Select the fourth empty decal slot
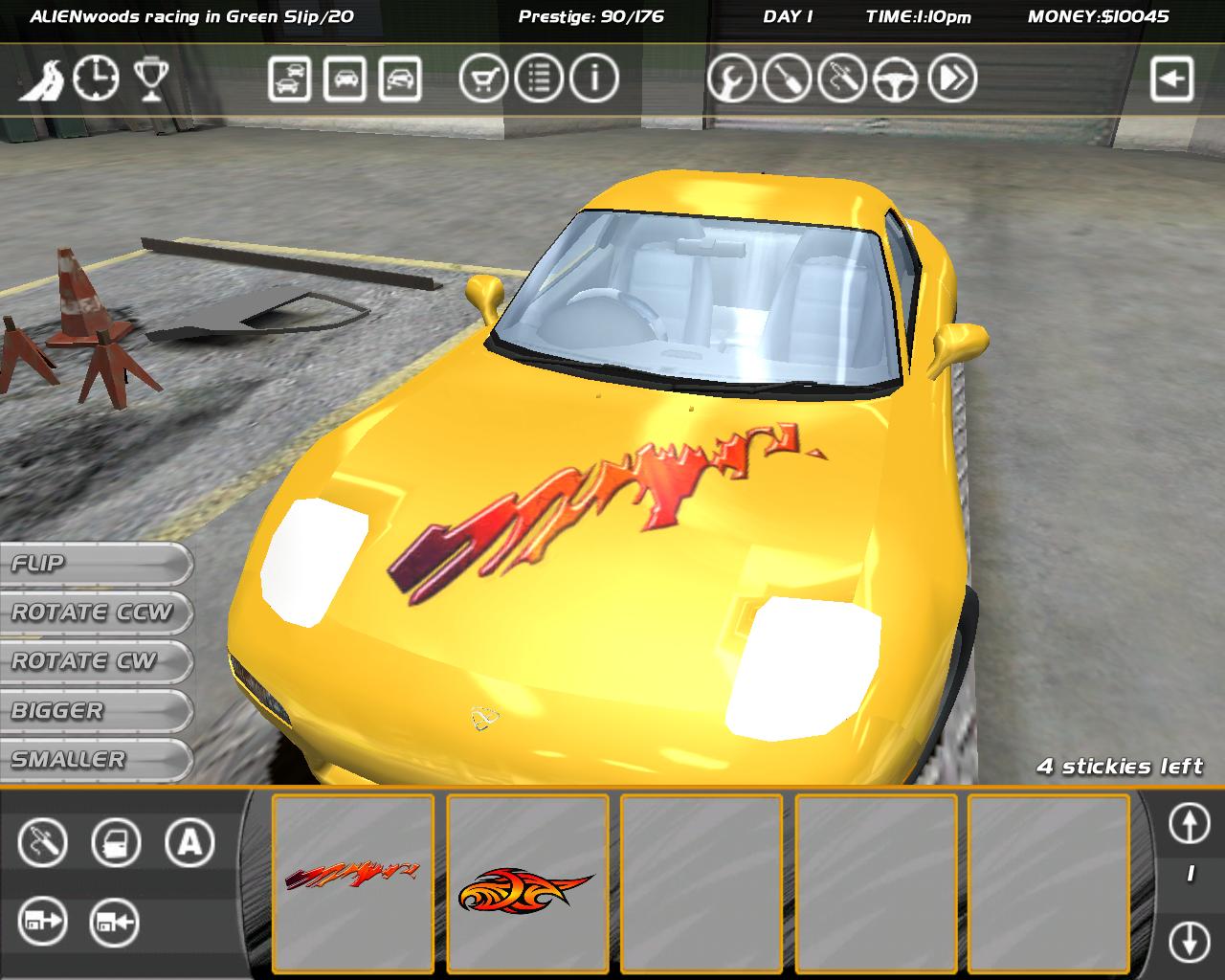The height and width of the screenshot is (980, 1225). (x=876, y=883)
